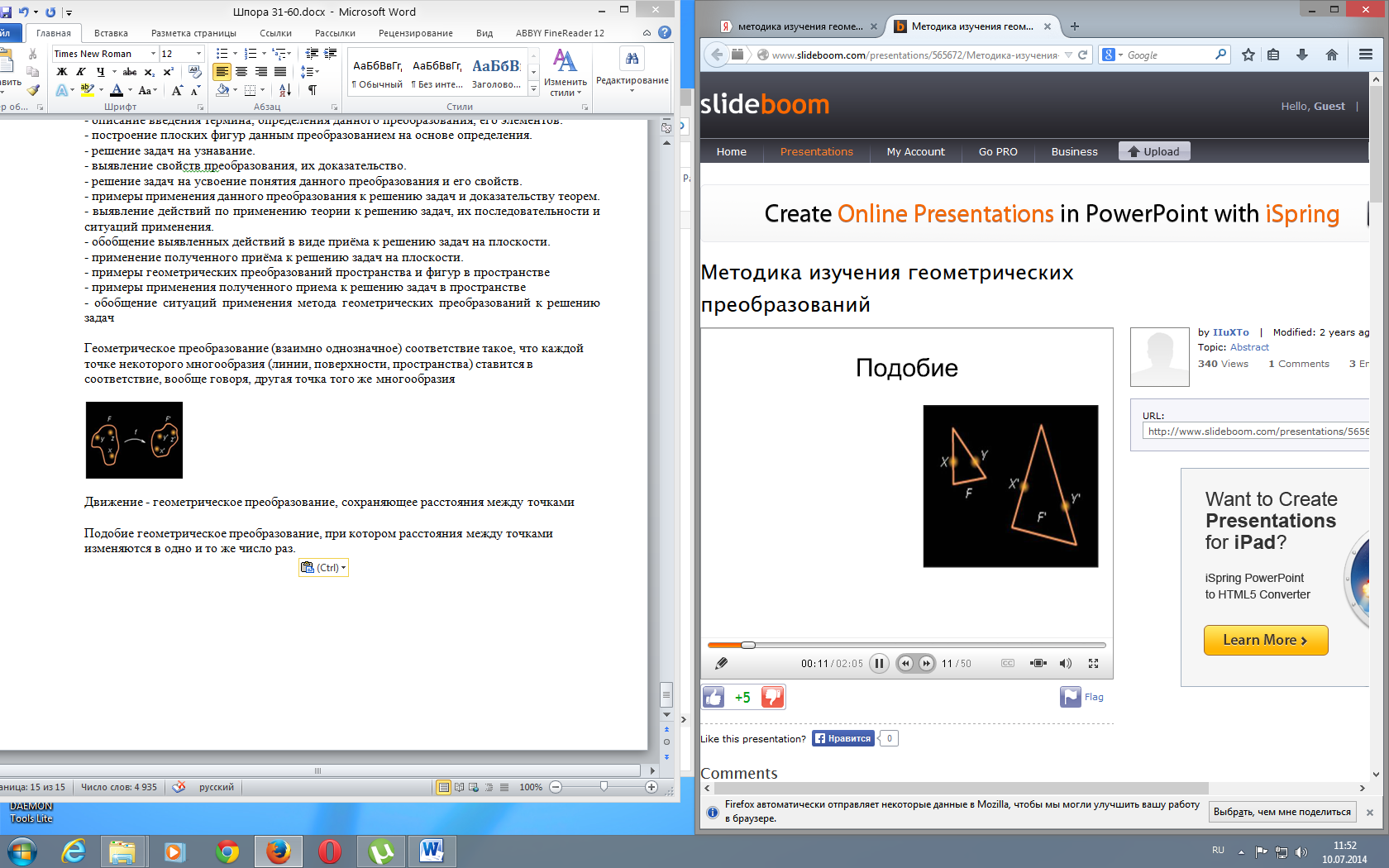The height and width of the screenshot is (868, 1389).
Task: Open Разметка страницы ribbon tab
Action: pos(193,33)
